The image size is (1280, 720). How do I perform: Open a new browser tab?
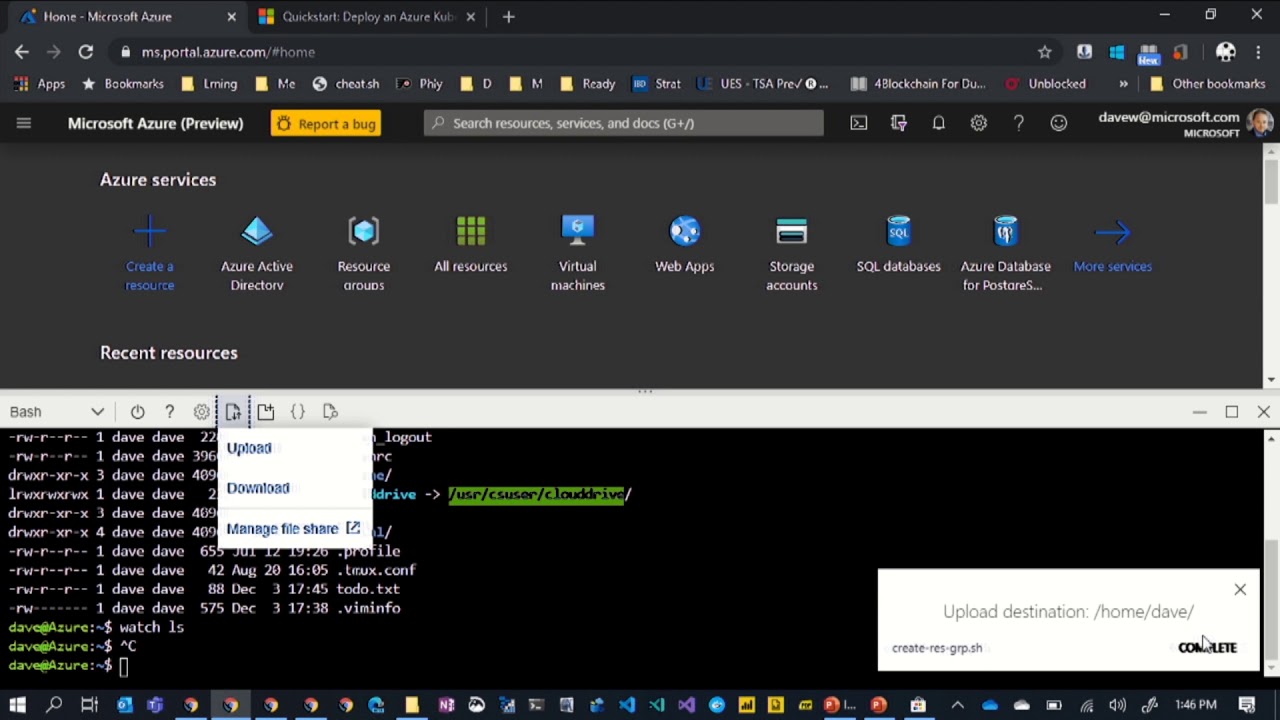(x=508, y=16)
